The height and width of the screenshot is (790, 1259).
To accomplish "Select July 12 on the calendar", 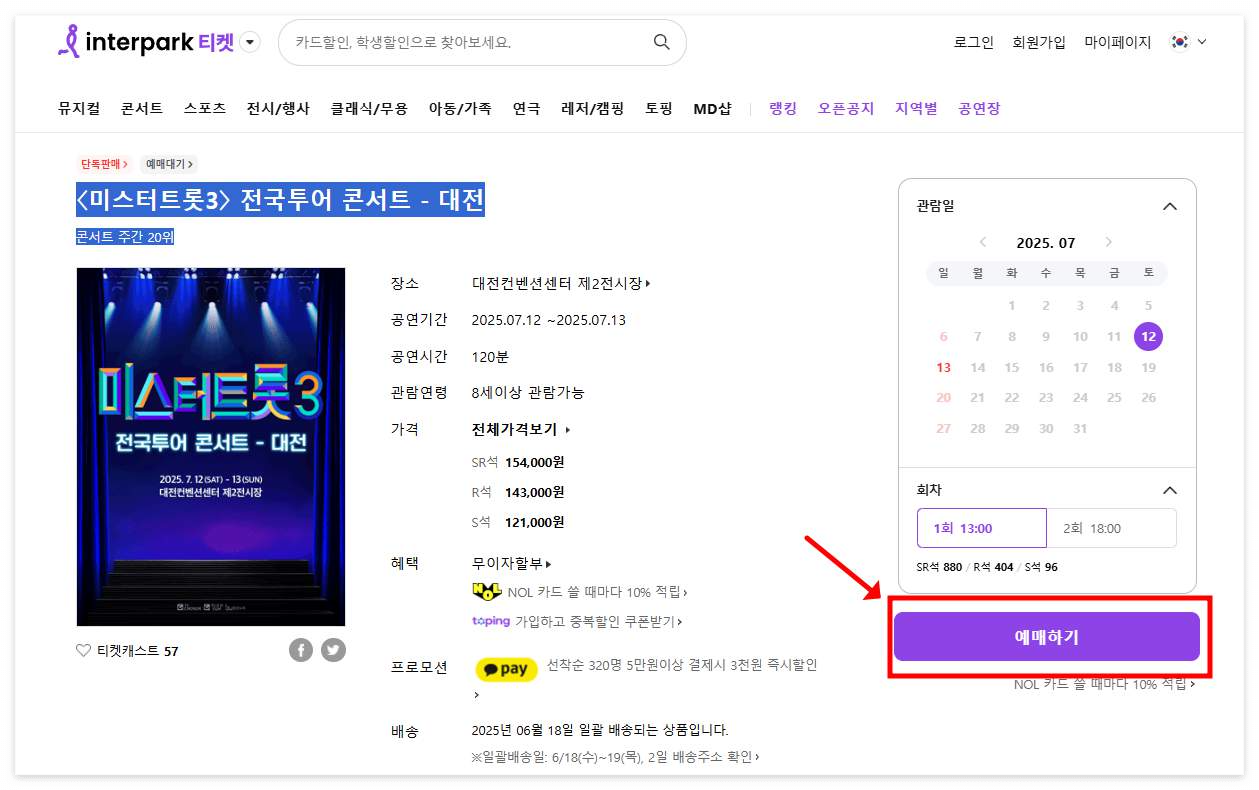I will coord(1148,337).
